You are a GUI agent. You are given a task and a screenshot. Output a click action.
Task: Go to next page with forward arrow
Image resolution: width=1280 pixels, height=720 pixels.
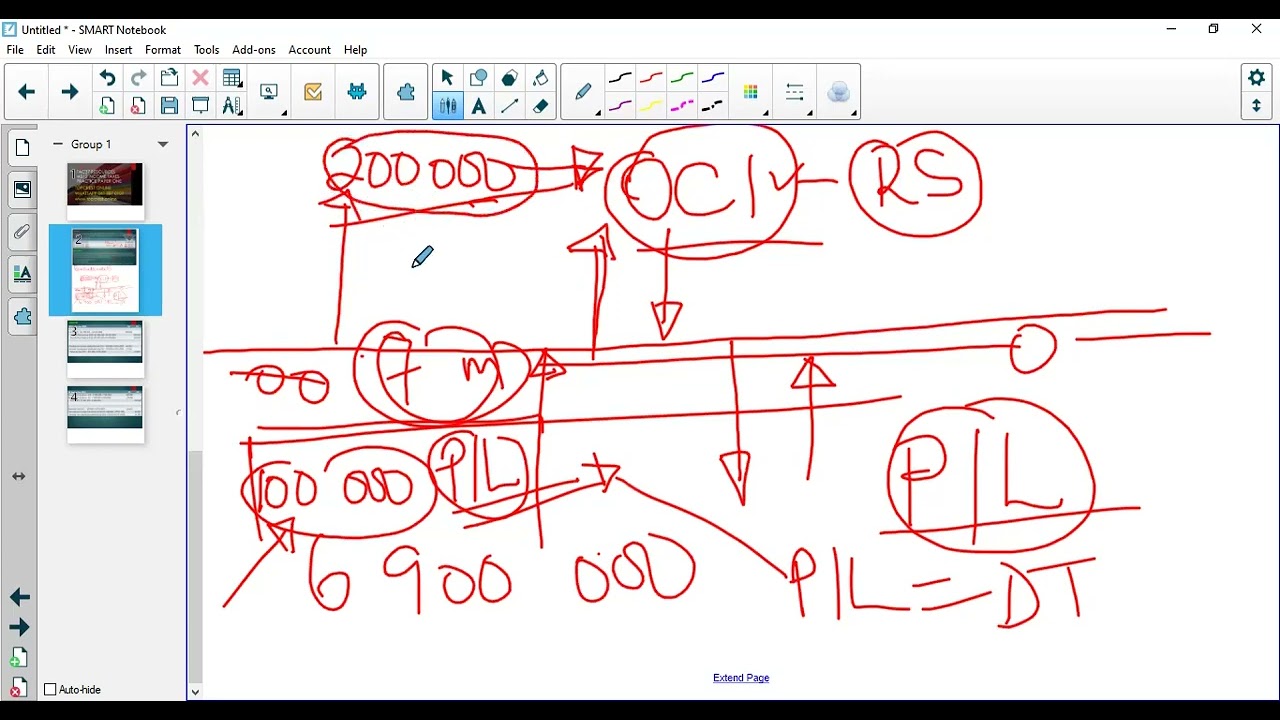69,92
